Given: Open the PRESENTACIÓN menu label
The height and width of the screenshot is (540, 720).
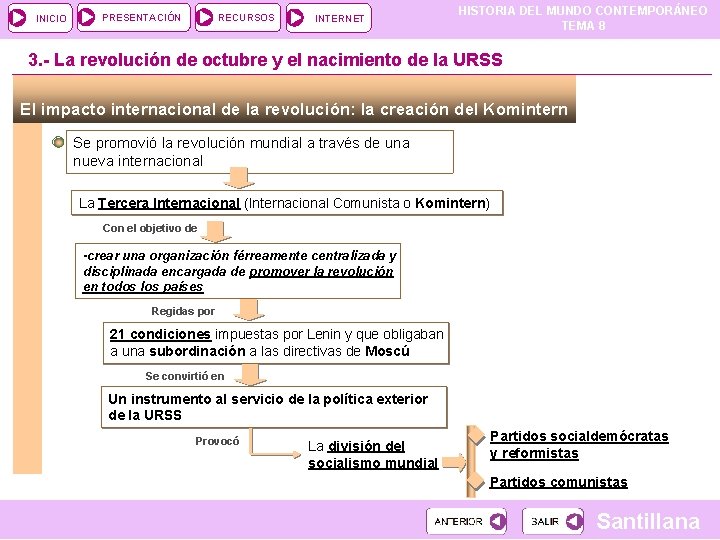Looking at the screenshot, I should tap(141, 17).
